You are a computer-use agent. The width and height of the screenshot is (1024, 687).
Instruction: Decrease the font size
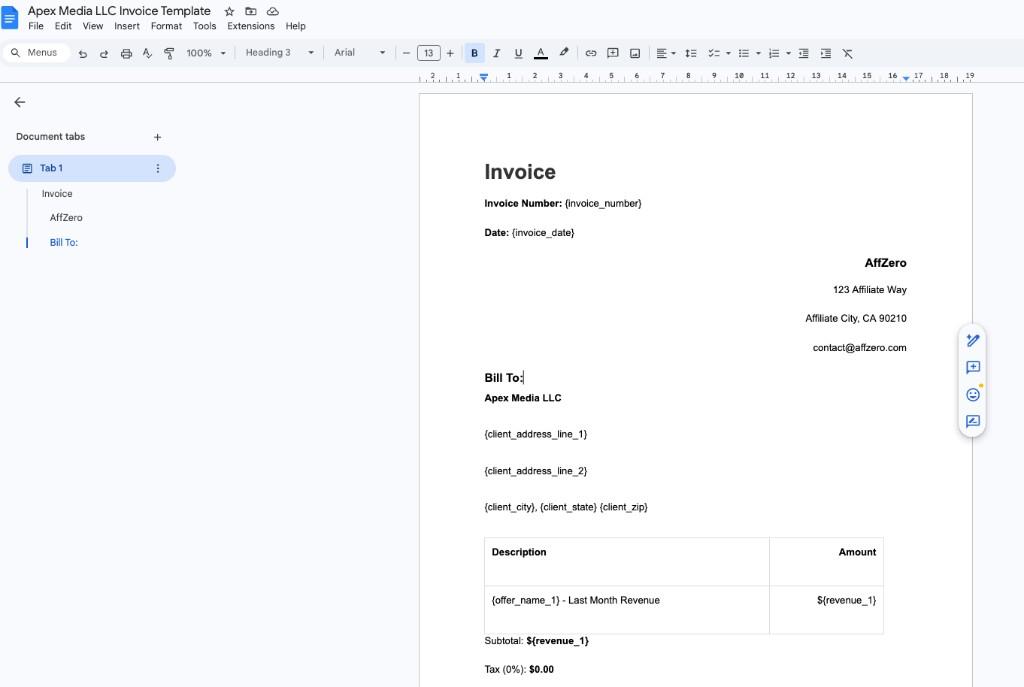[406, 54]
